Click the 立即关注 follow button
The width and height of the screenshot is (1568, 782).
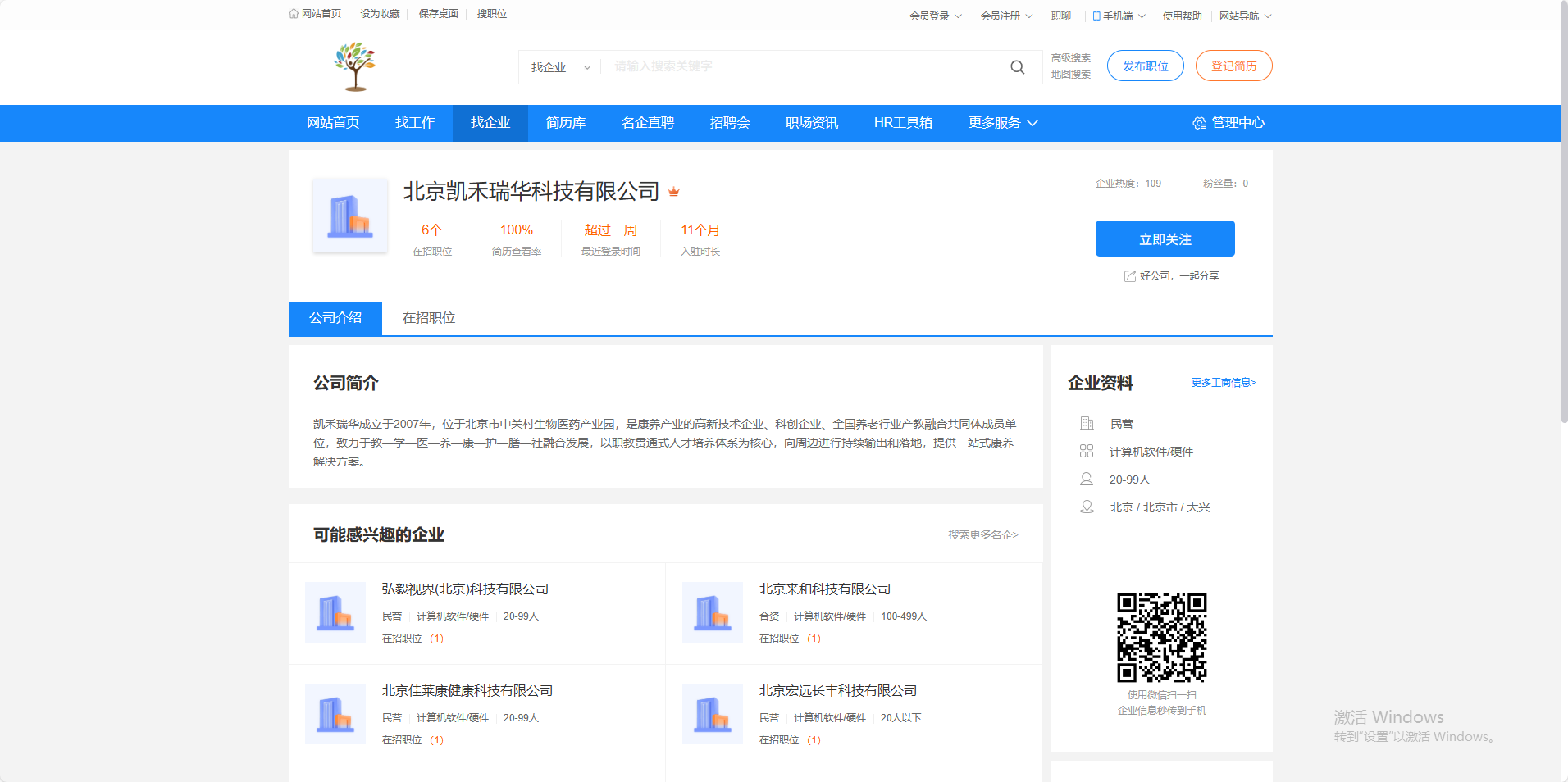[1165, 239]
